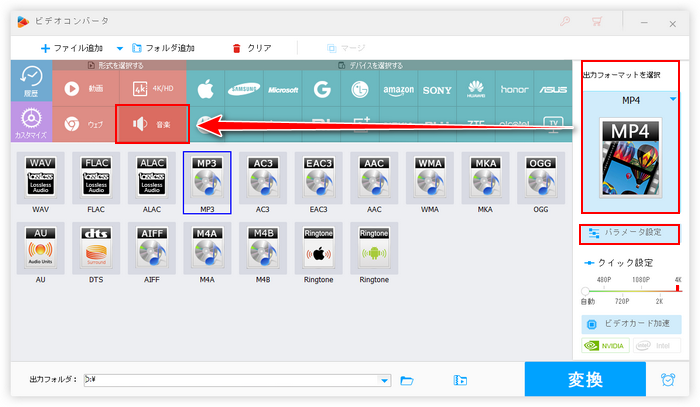Click the alarm clock schedule icon
The width and height of the screenshot is (700, 407).
667,380
